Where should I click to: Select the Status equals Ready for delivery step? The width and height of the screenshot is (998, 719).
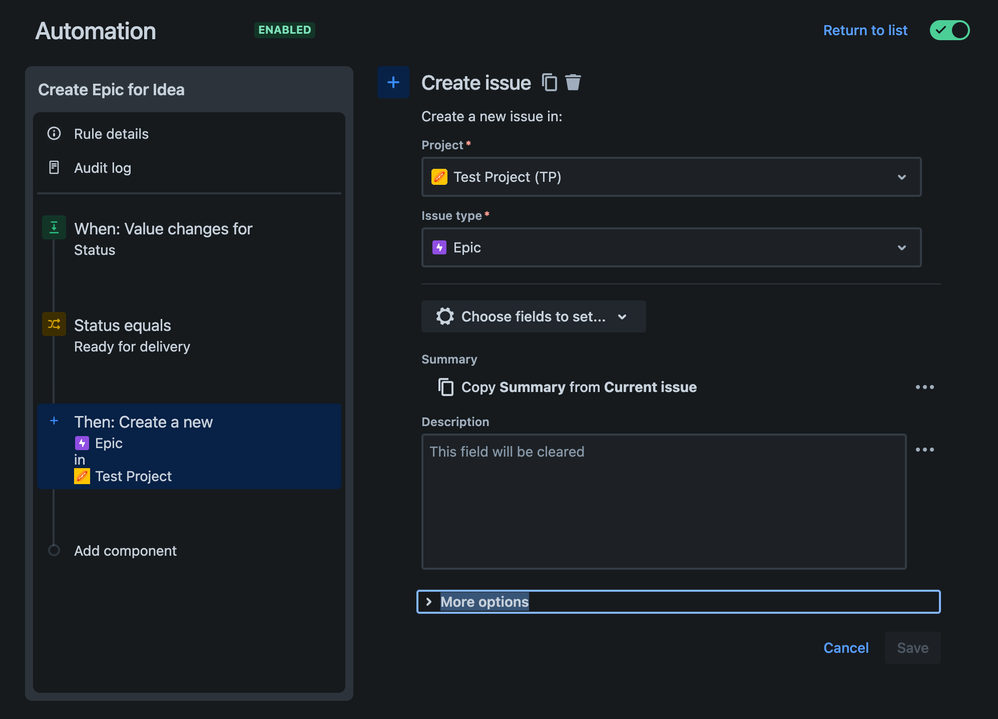pyautogui.click(x=189, y=335)
